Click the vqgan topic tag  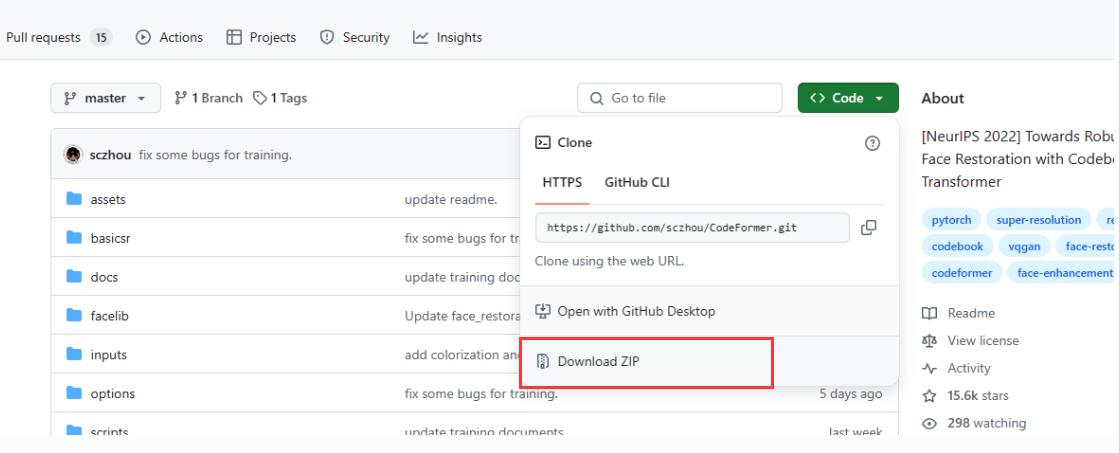tap(1024, 247)
